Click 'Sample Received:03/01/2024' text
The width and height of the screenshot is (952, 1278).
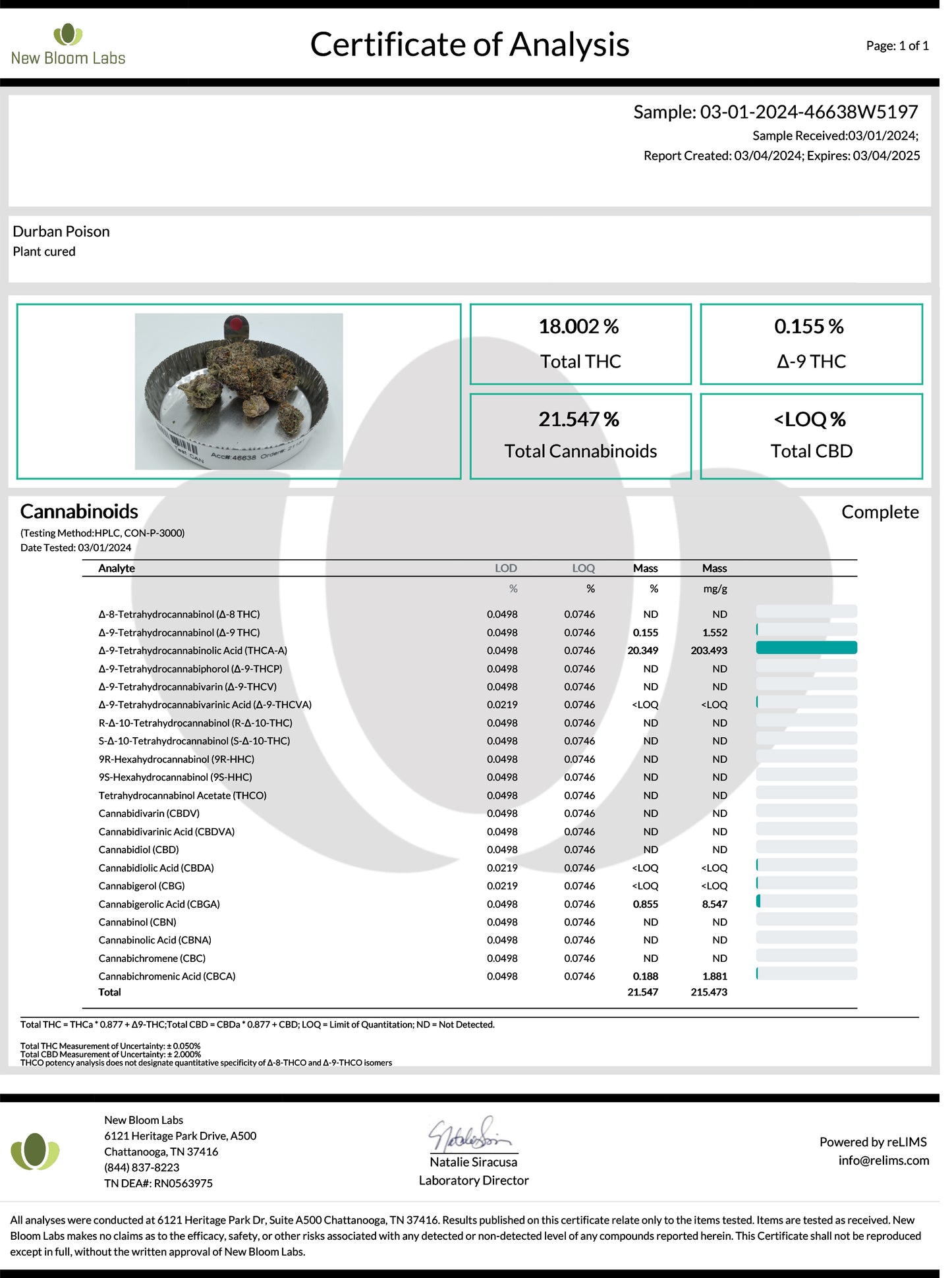[835, 136]
